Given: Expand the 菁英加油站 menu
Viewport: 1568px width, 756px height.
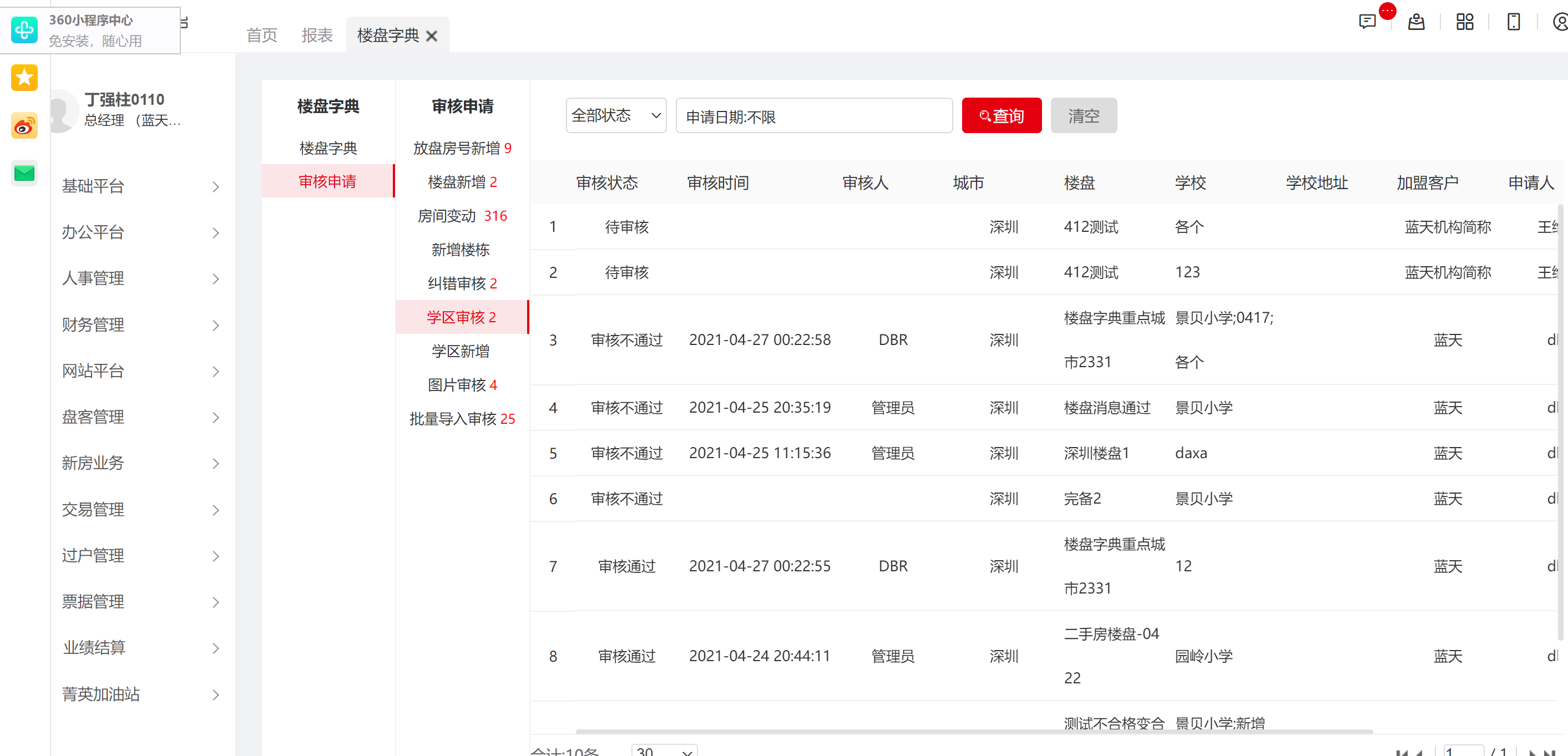Looking at the screenshot, I should 141,694.
